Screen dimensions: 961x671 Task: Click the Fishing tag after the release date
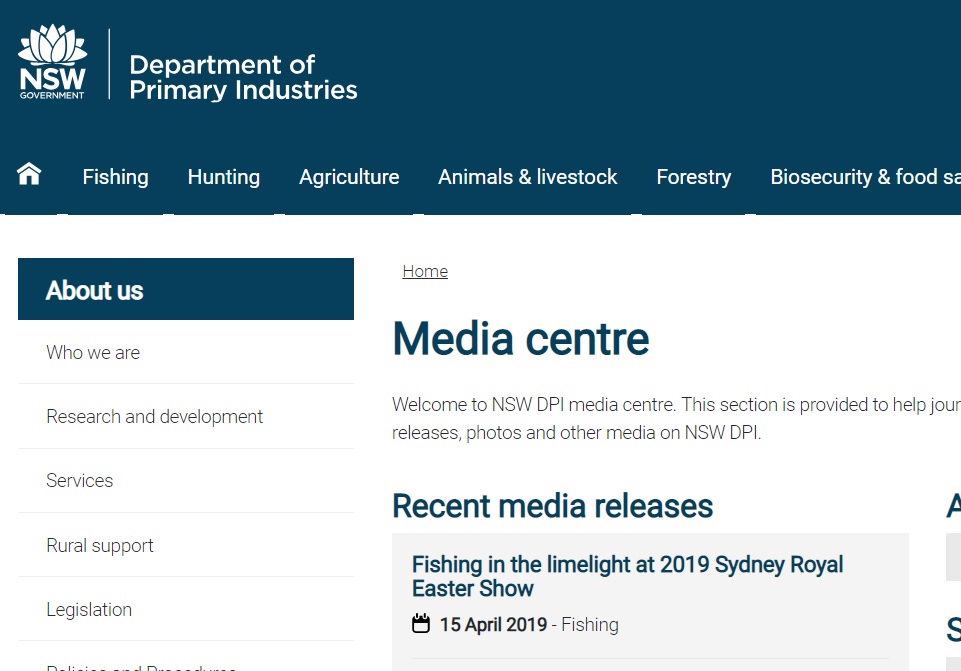[590, 625]
